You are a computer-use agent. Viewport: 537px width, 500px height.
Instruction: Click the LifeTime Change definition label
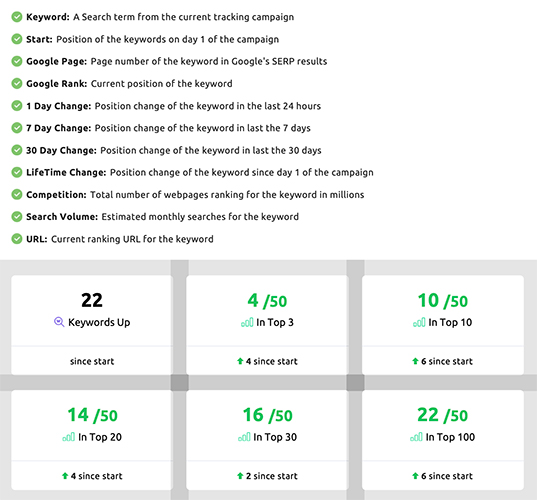pos(66,172)
